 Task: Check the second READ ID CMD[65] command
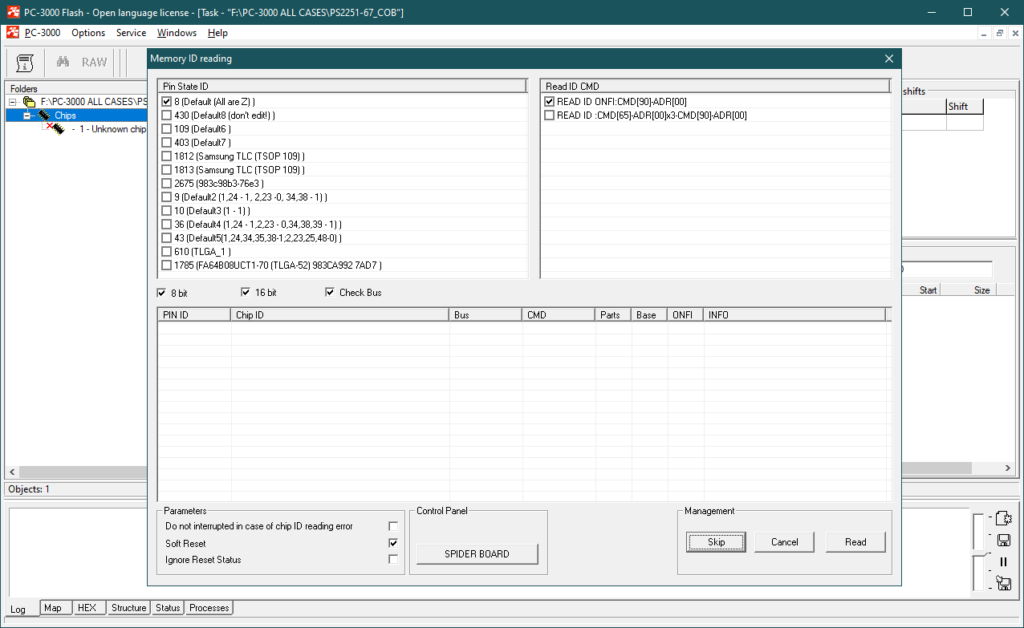coord(549,116)
